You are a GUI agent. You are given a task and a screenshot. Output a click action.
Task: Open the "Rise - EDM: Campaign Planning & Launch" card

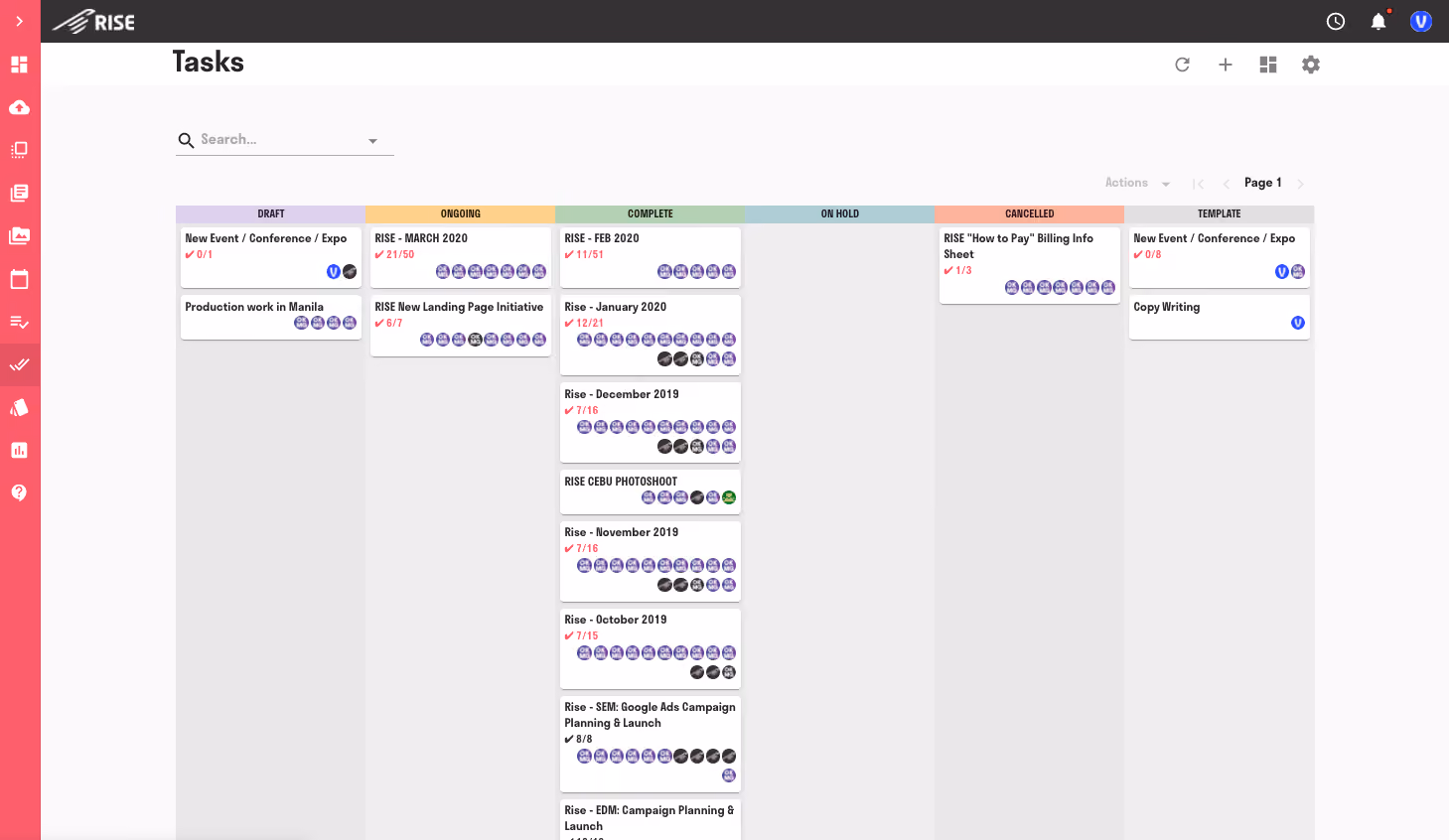650,820
